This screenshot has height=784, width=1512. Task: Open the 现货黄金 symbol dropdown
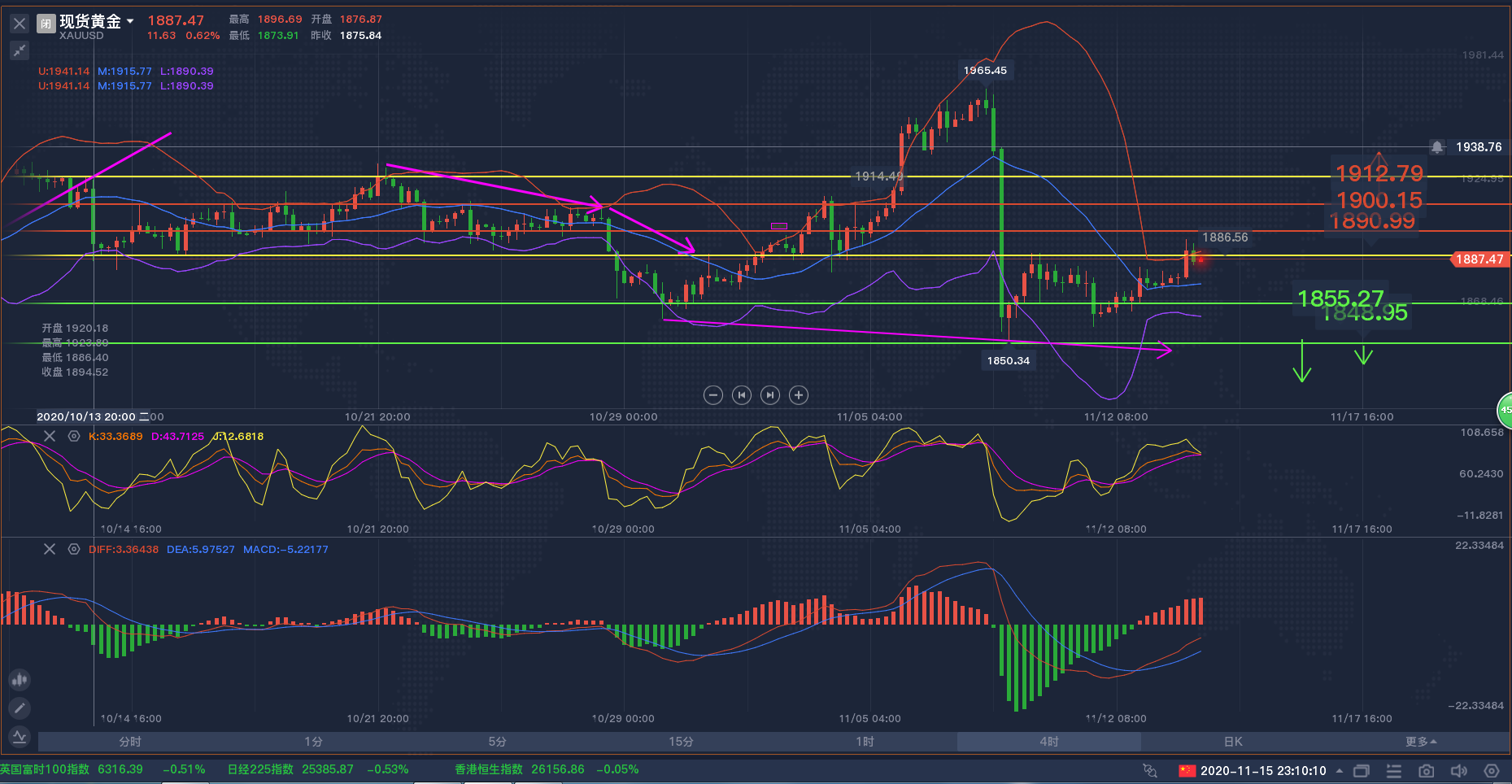click(x=130, y=21)
